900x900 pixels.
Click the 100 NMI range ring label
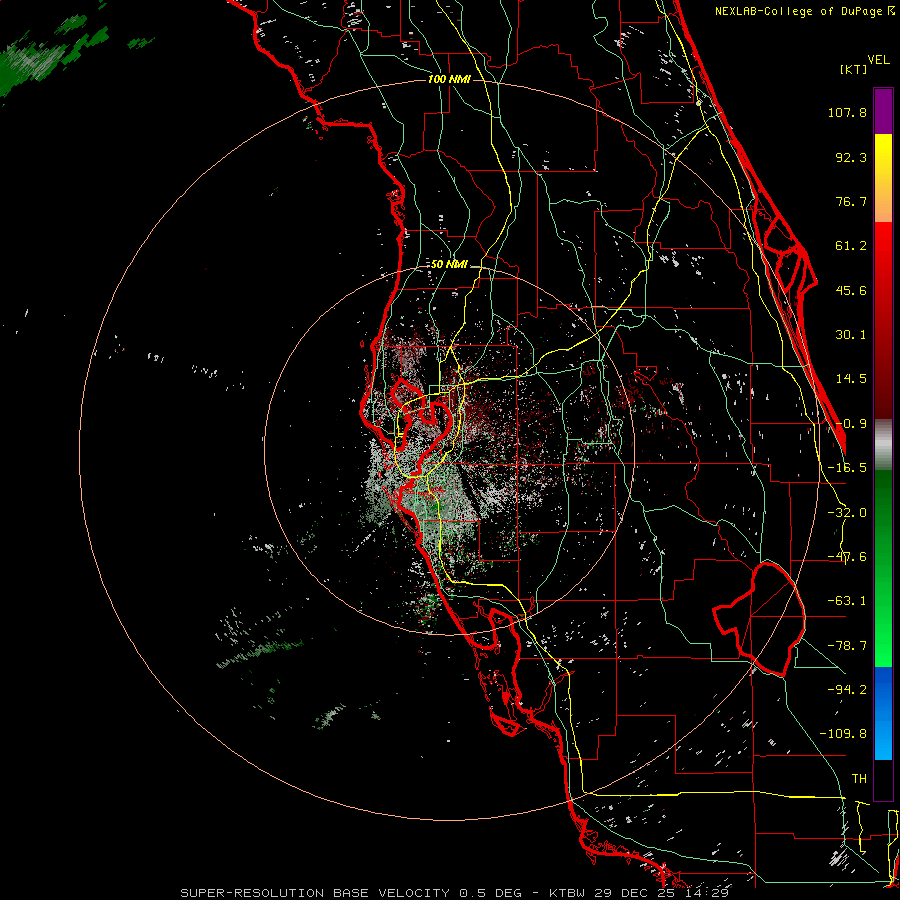[x=449, y=79]
